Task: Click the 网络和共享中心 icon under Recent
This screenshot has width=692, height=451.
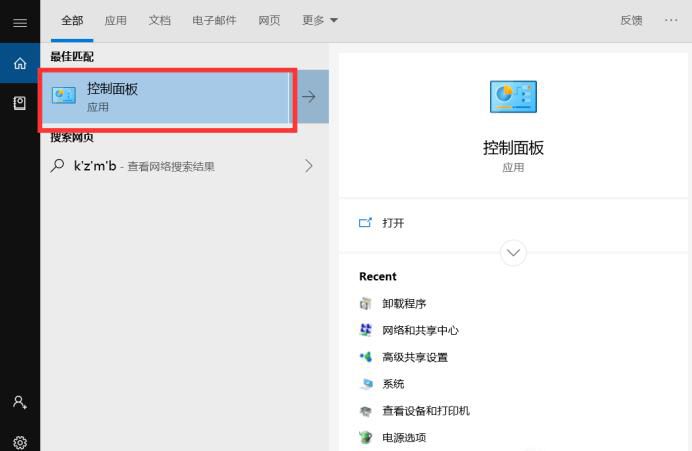Action: pos(365,330)
